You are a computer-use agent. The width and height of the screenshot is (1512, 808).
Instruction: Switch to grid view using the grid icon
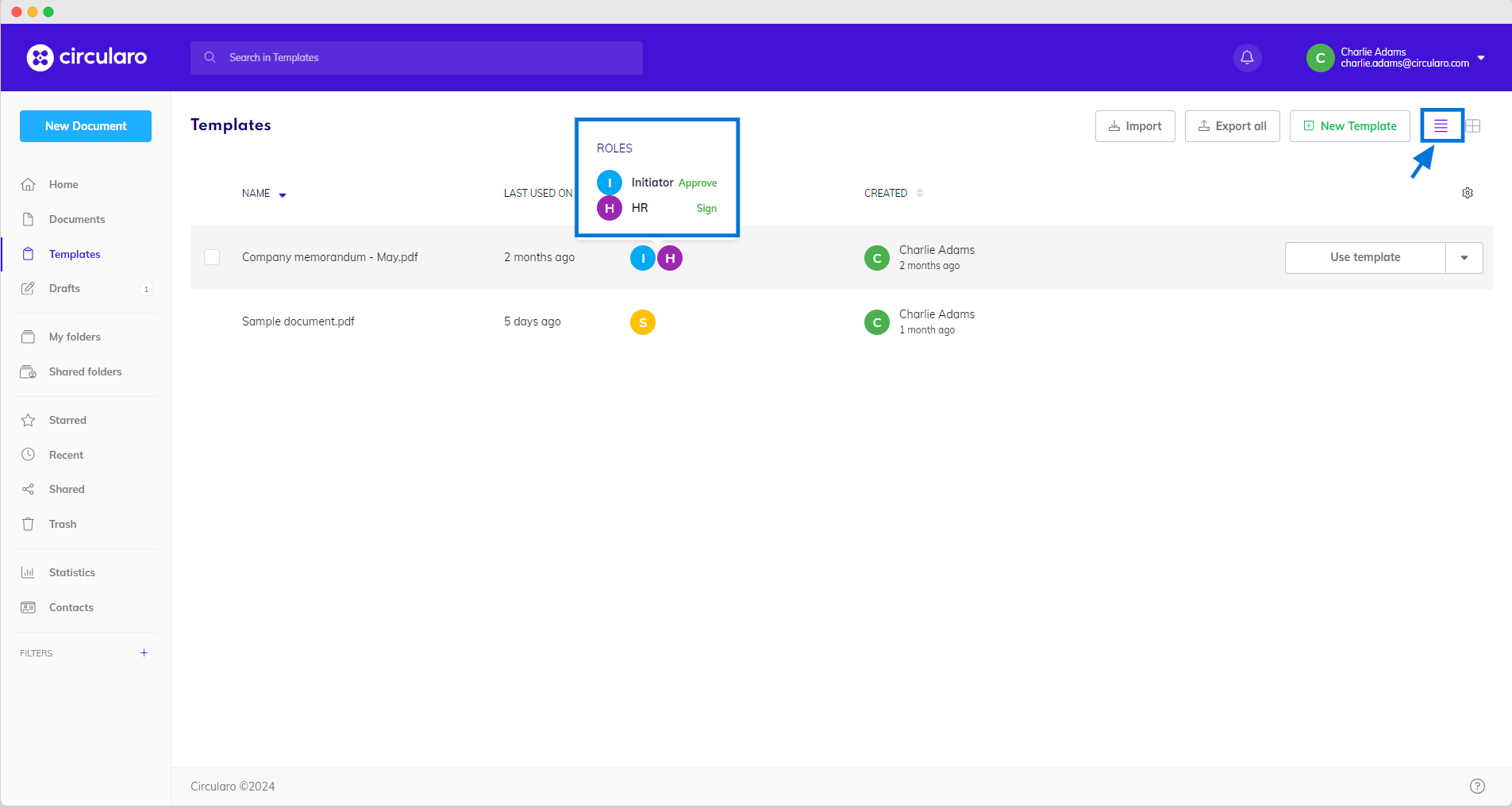pyautogui.click(x=1473, y=125)
